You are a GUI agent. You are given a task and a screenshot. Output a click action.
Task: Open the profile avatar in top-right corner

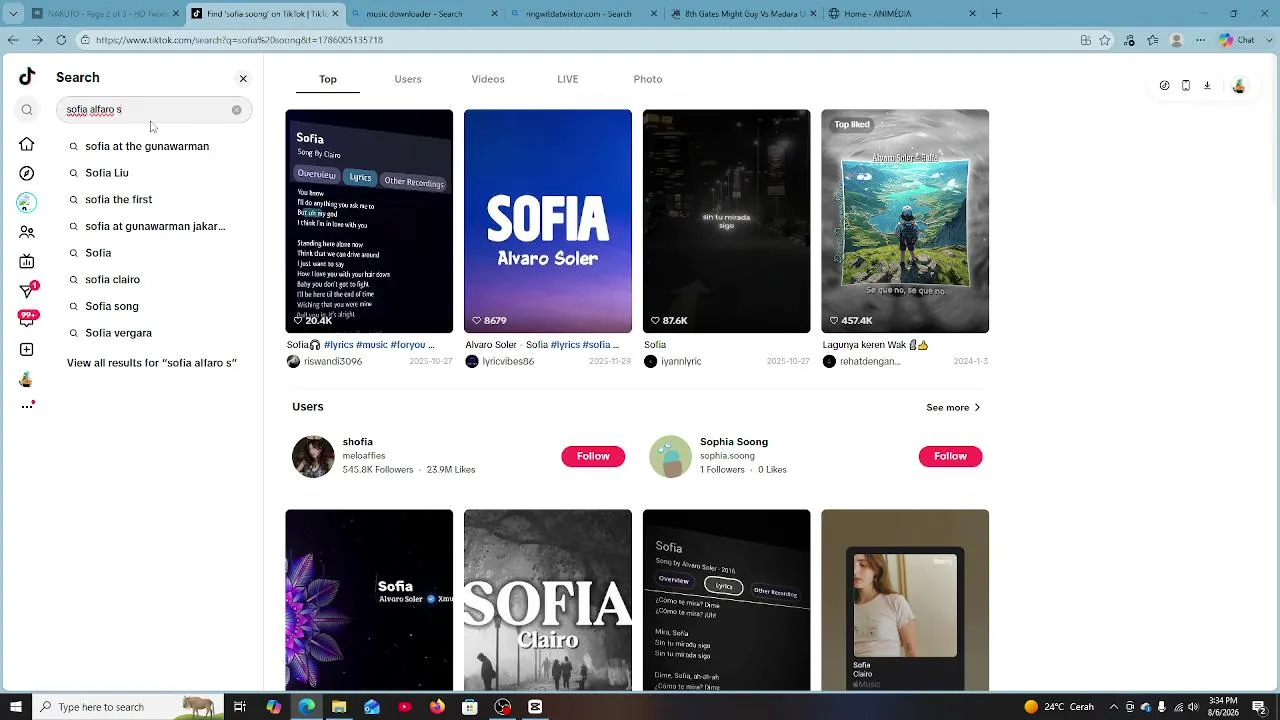pos(1239,86)
